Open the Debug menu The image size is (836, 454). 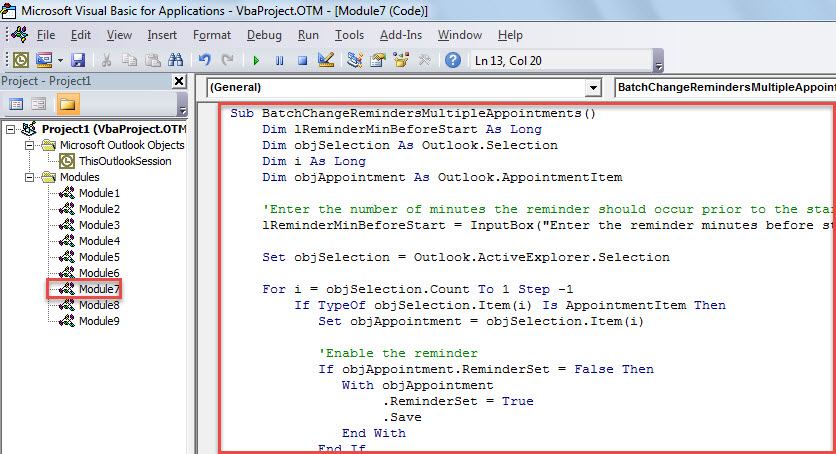coord(264,35)
